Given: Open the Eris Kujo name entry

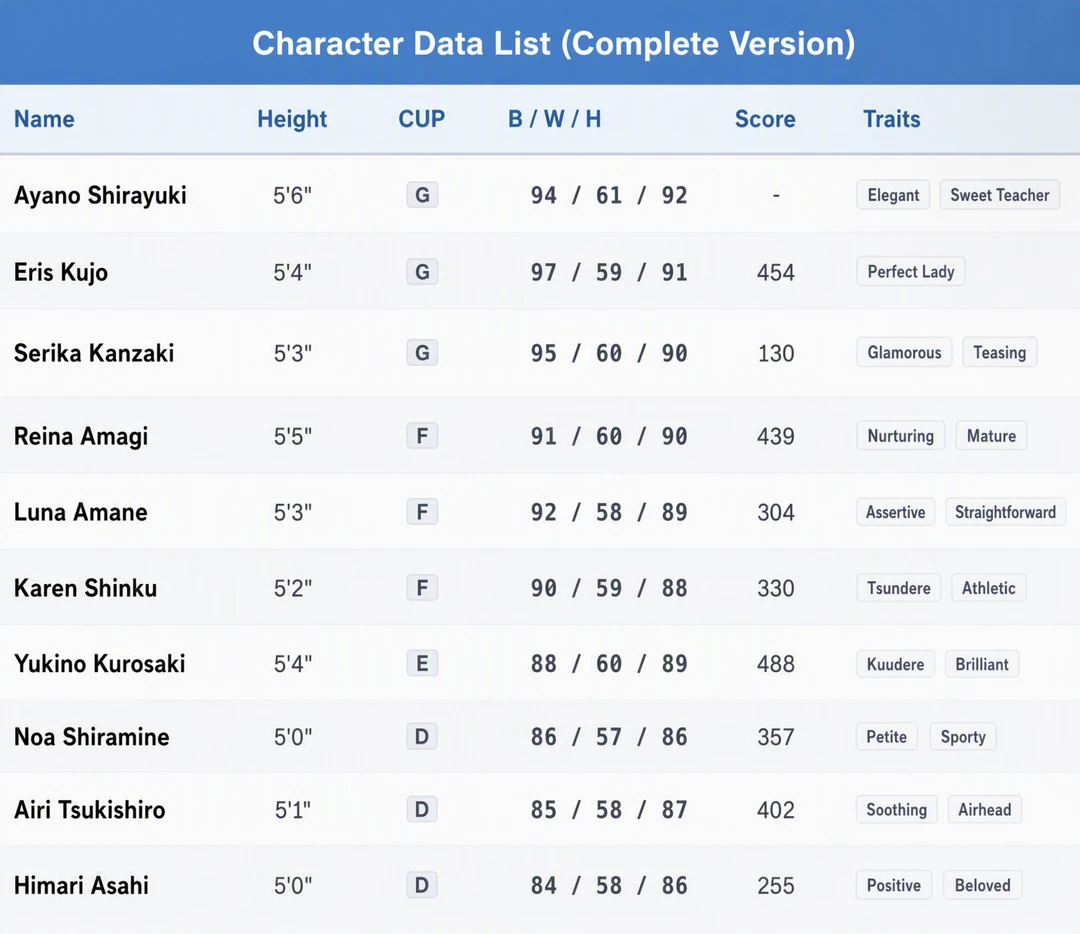Looking at the screenshot, I should [x=61, y=272].
